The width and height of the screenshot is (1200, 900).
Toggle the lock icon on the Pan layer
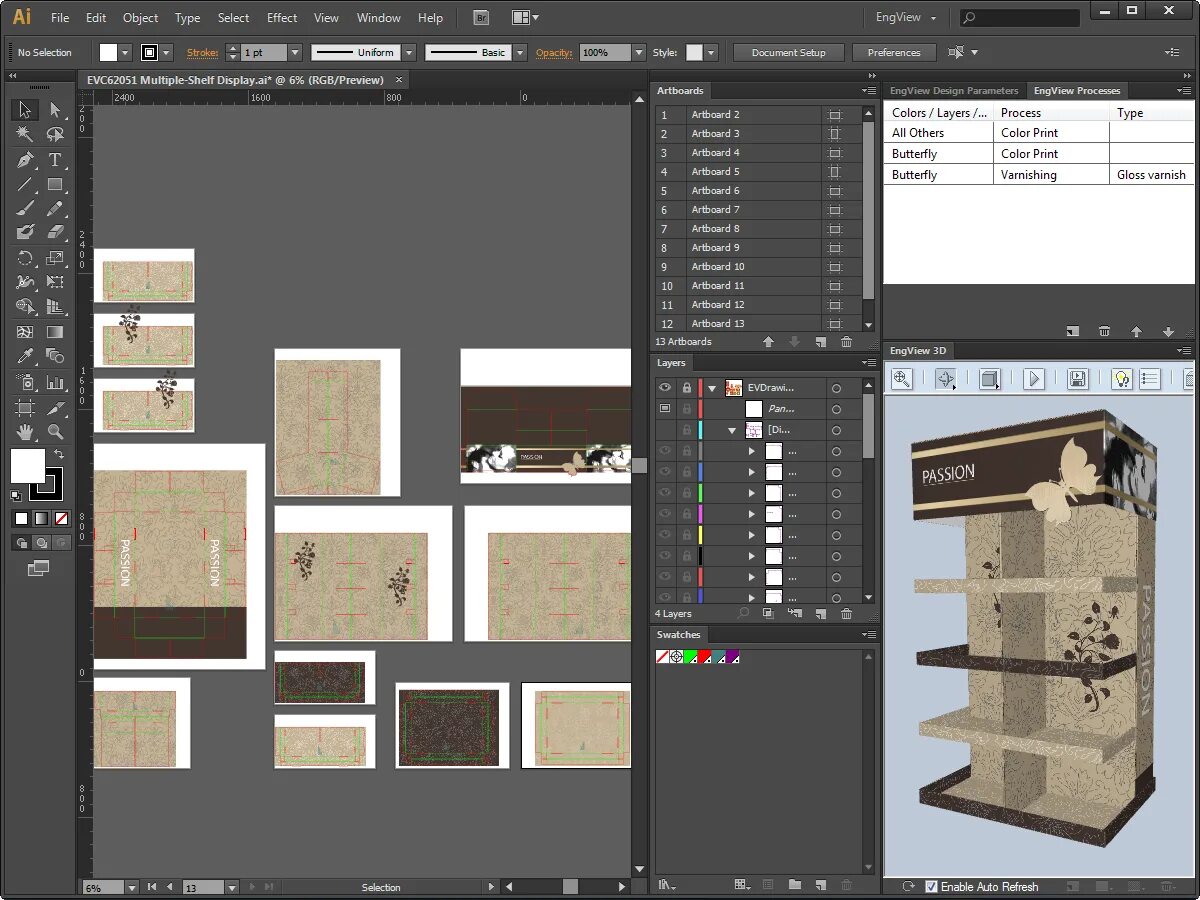point(686,408)
